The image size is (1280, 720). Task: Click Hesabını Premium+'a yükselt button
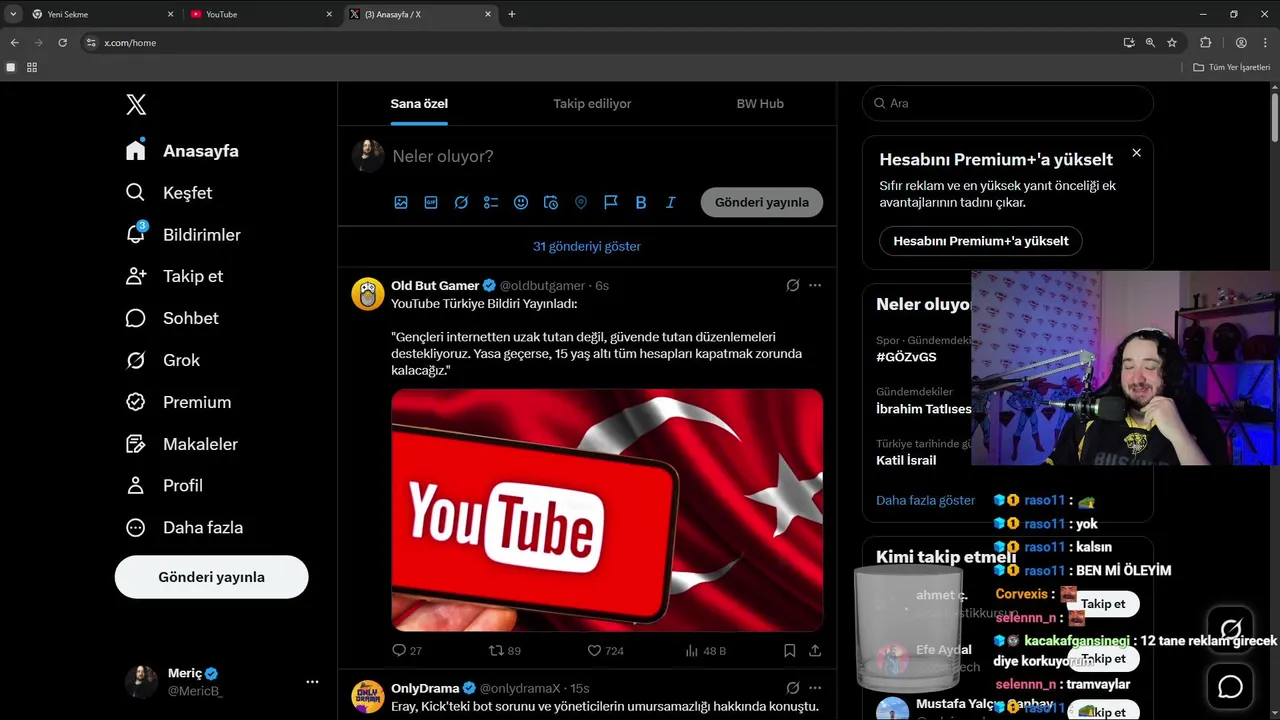(981, 241)
